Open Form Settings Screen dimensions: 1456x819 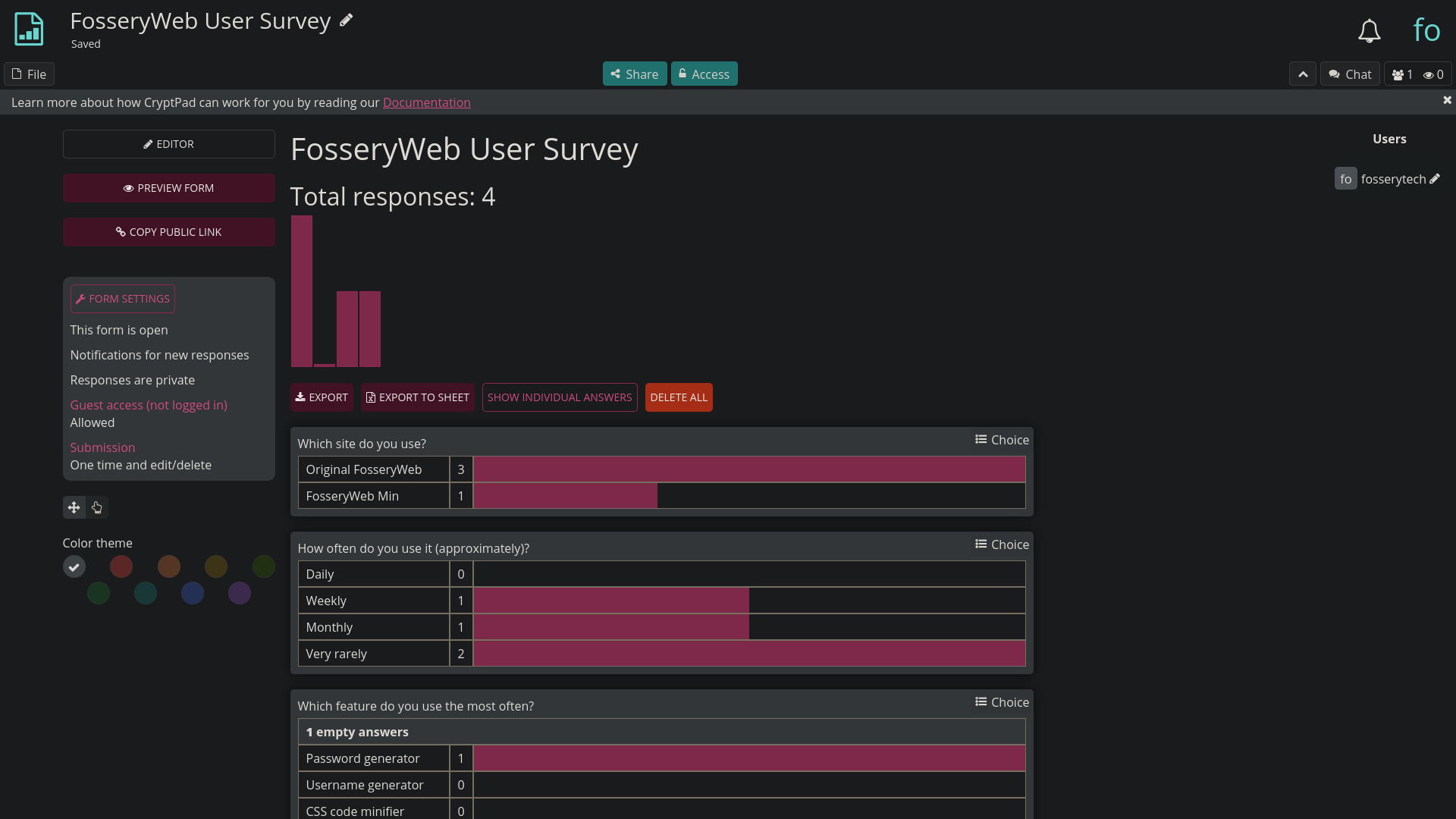click(x=123, y=299)
